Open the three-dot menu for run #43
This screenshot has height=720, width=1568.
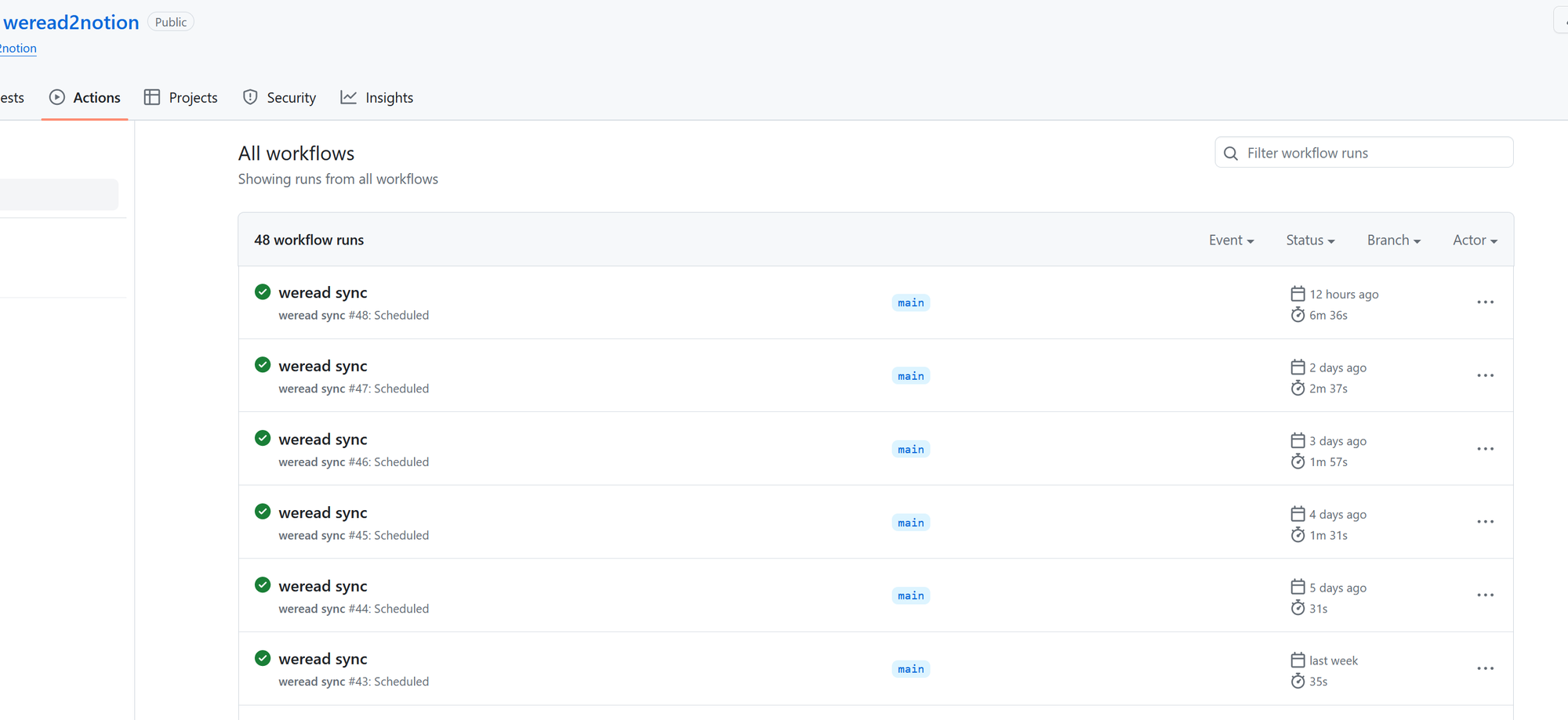click(x=1485, y=669)
